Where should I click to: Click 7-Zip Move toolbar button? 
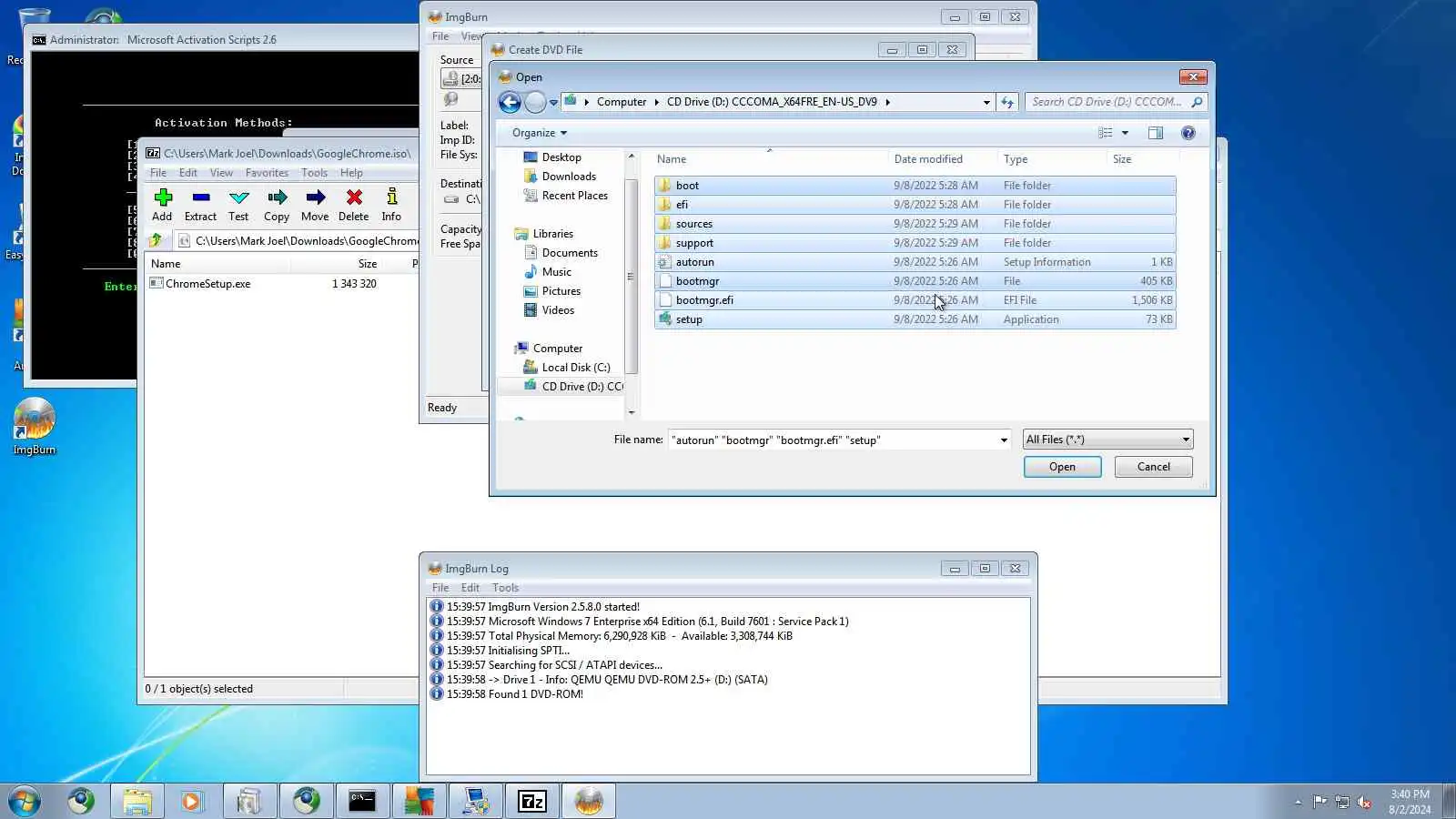[x=315, y=205]
